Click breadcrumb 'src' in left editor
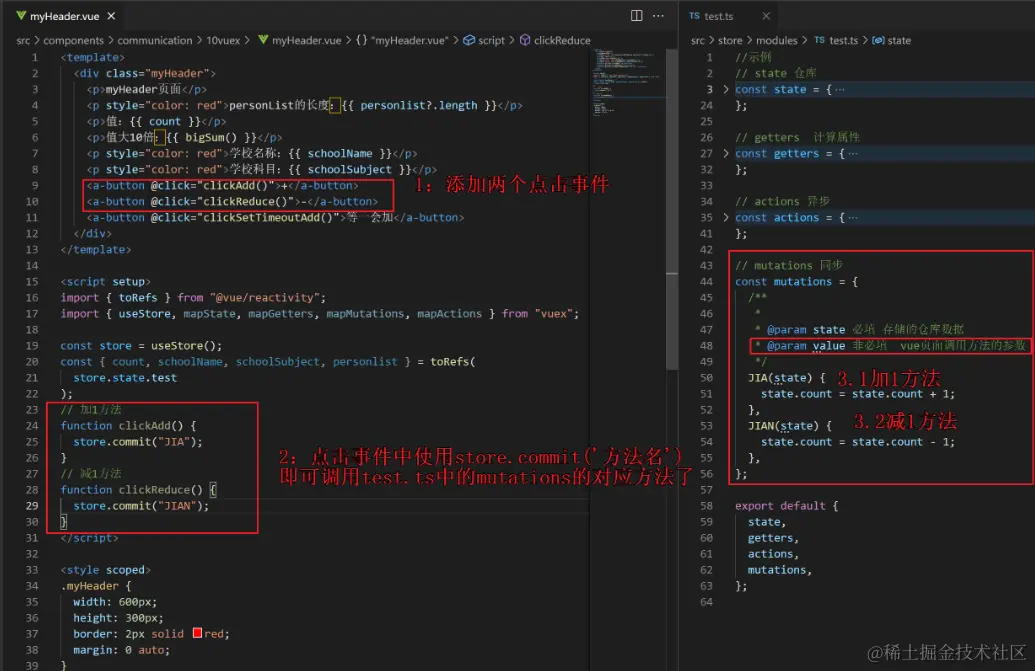Viewport: 1035px width, 671px height. pyautogui.click(x=23, y=40)
